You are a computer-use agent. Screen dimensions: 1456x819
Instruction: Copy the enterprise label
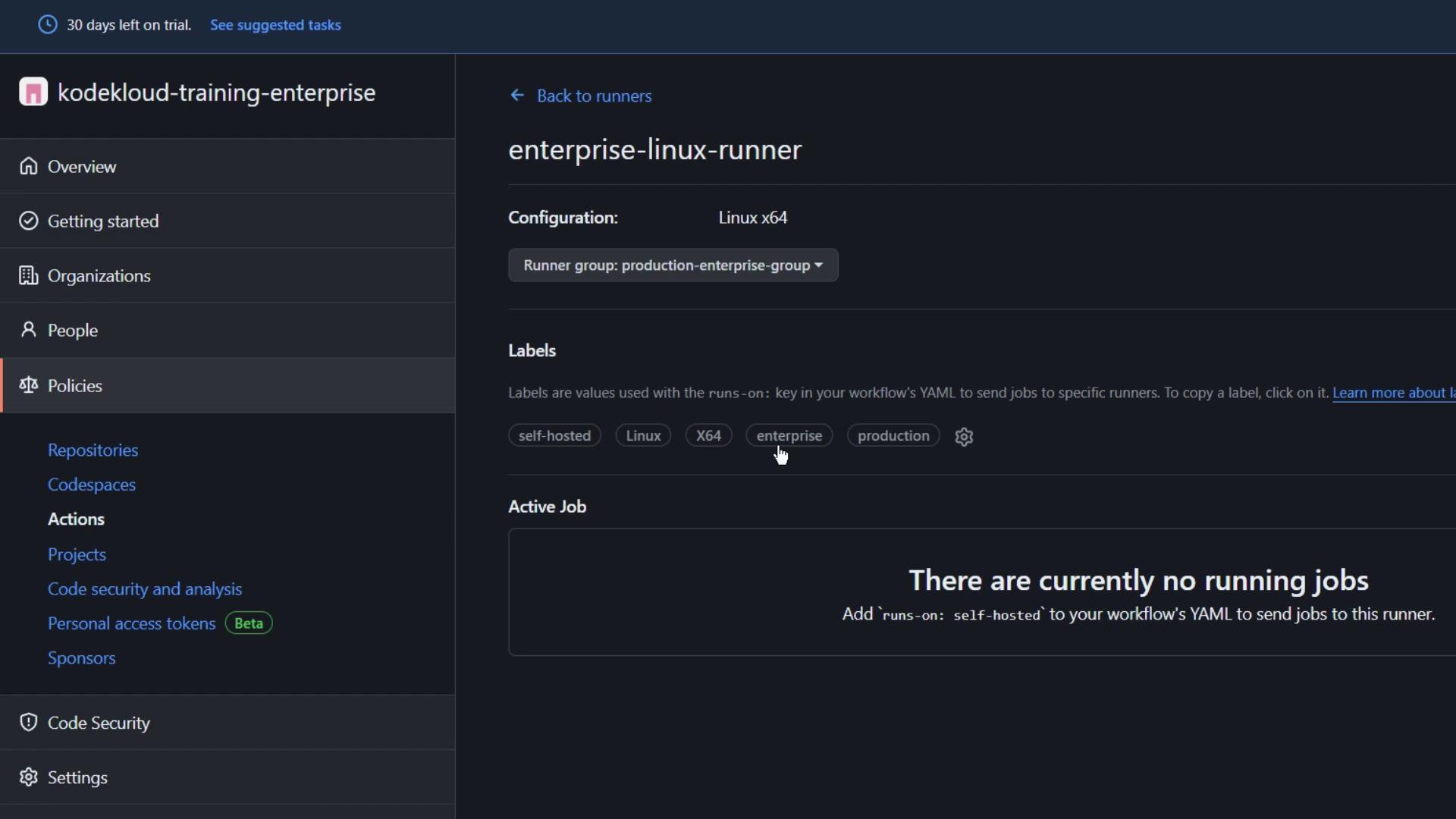789,436
